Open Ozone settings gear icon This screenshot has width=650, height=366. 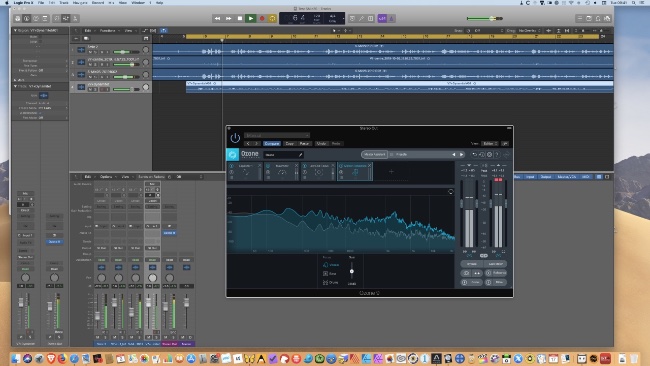click(x=489, y=154)
